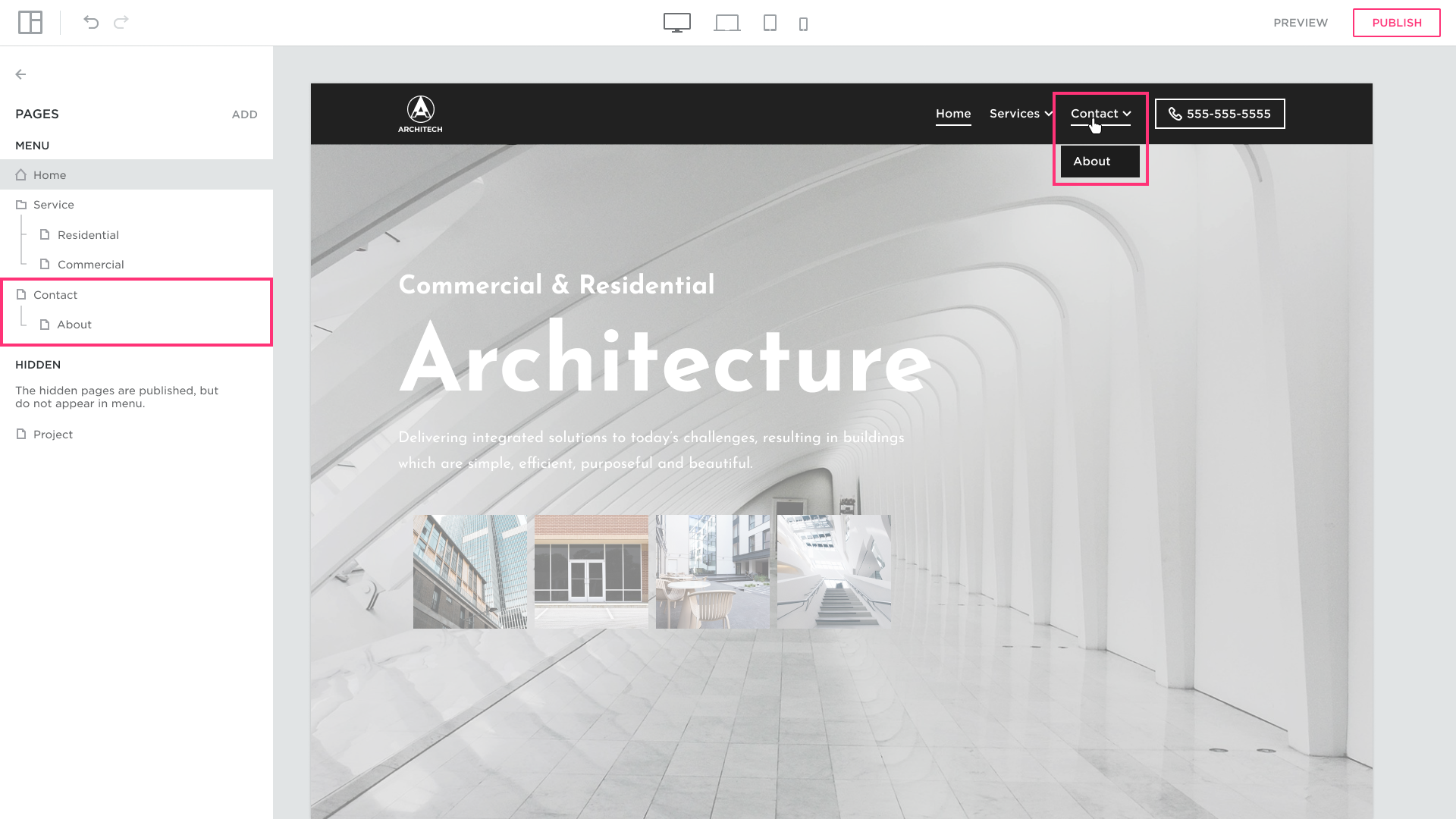1456x819 pixels.
Task: Switch to mobile phone preview mode
Action: coord(804,24)
